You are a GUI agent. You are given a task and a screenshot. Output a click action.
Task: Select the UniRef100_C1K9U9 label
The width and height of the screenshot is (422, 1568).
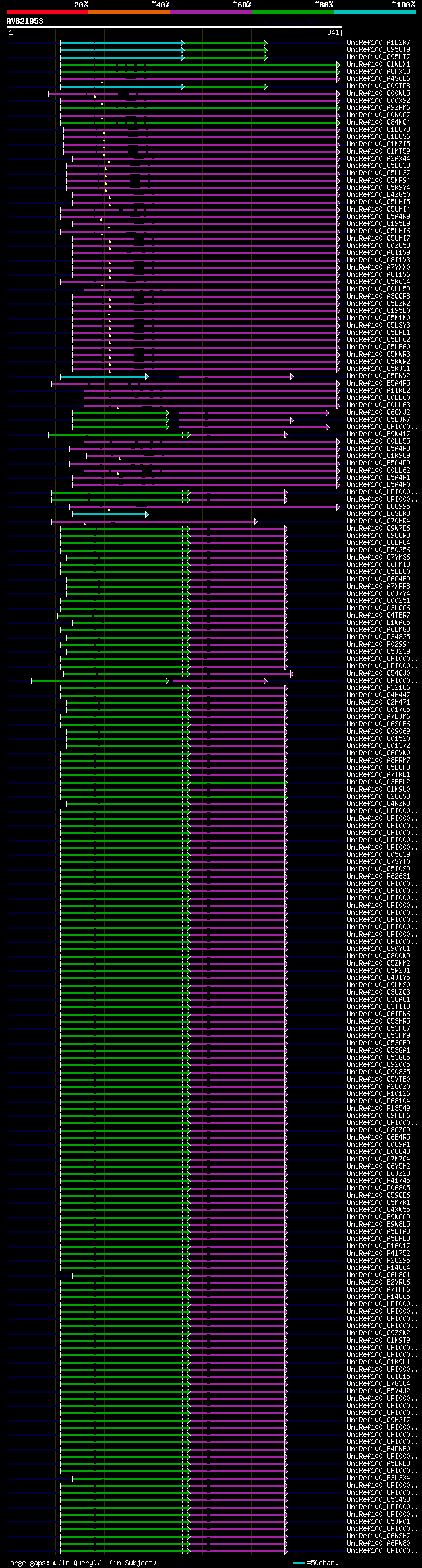[378, 456]
